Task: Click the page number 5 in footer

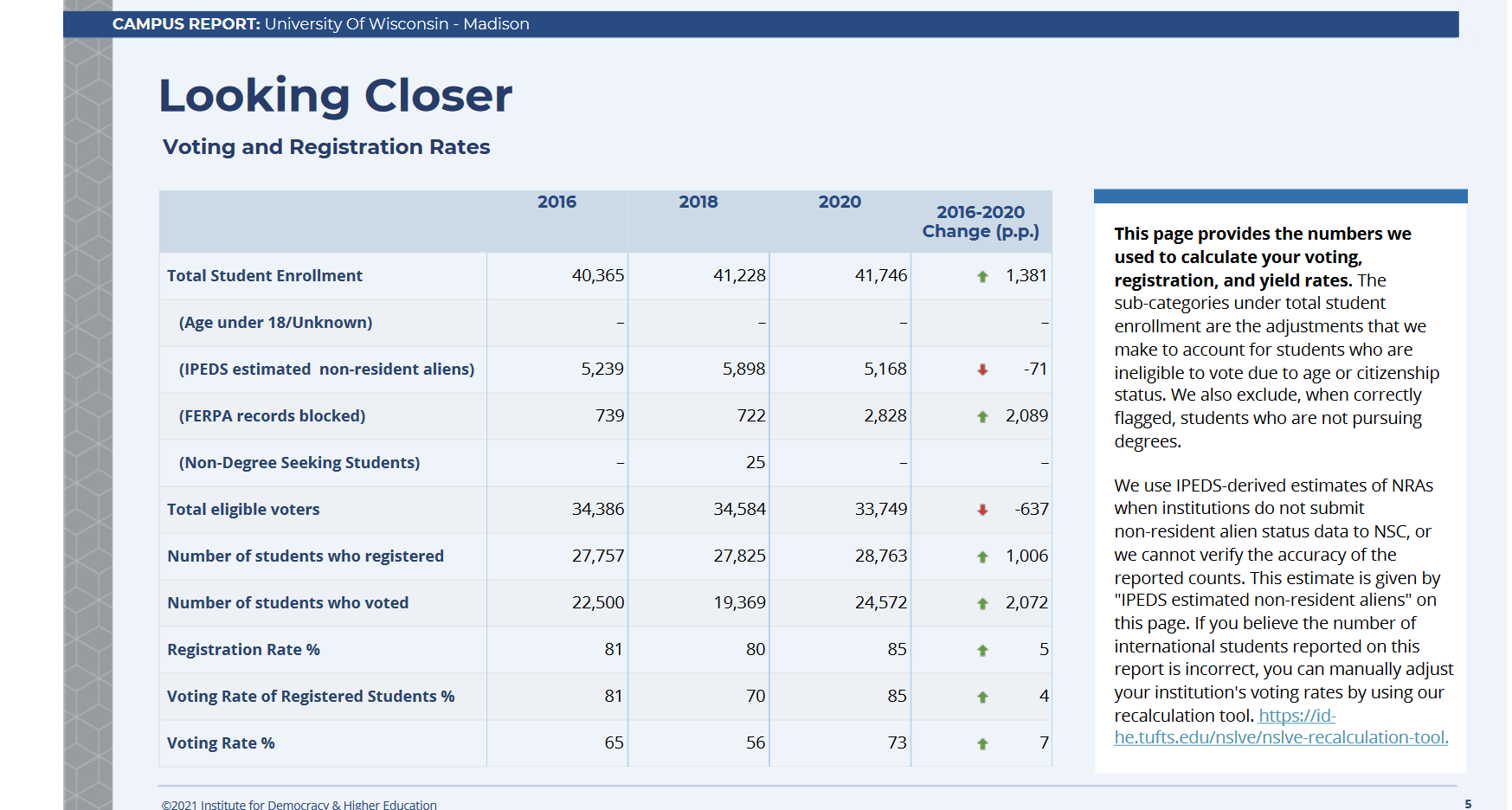Action: click(x=1468, y=804)
